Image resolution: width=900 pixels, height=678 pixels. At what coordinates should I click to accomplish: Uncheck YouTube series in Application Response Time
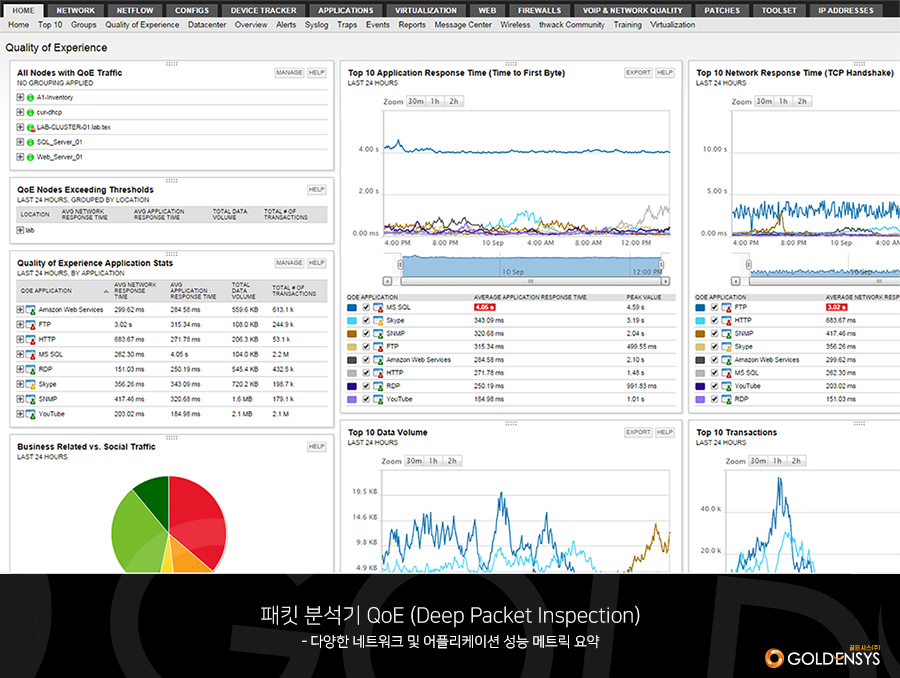pyautogui.click(x=366, y=400)
